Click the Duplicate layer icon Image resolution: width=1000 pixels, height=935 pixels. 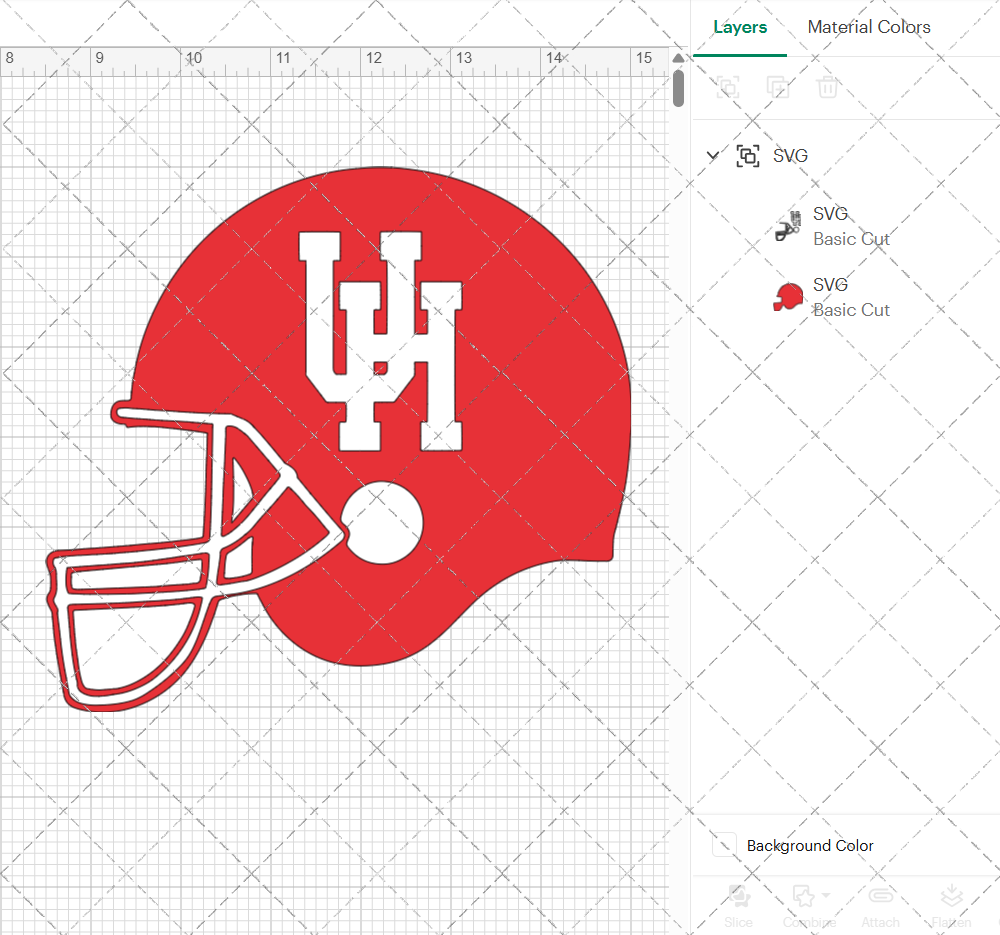tap(777, 87)
